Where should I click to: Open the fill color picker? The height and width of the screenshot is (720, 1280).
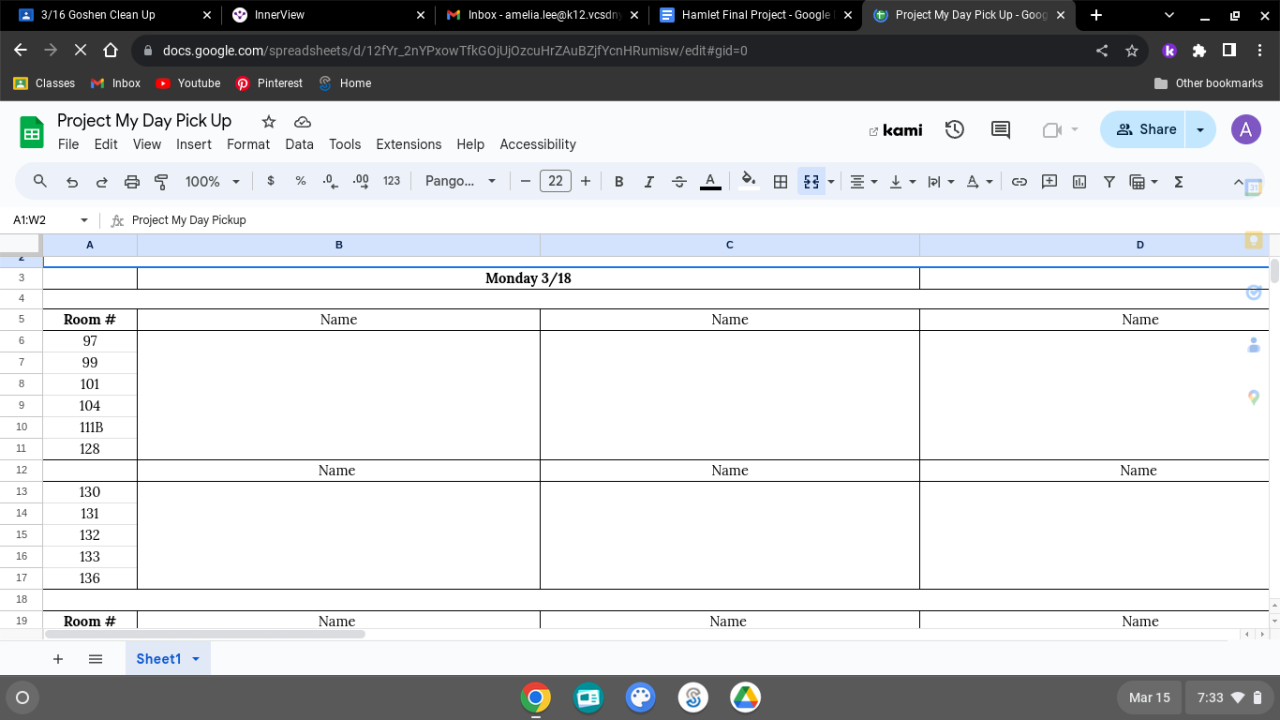(x=748, y=182)
